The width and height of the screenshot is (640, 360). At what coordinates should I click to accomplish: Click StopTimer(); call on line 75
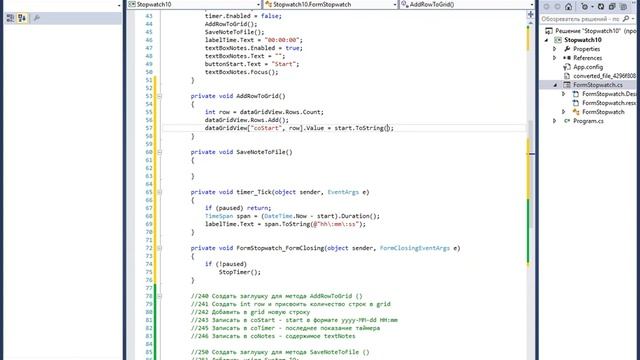pyautogui.click(x=240, y=272)
